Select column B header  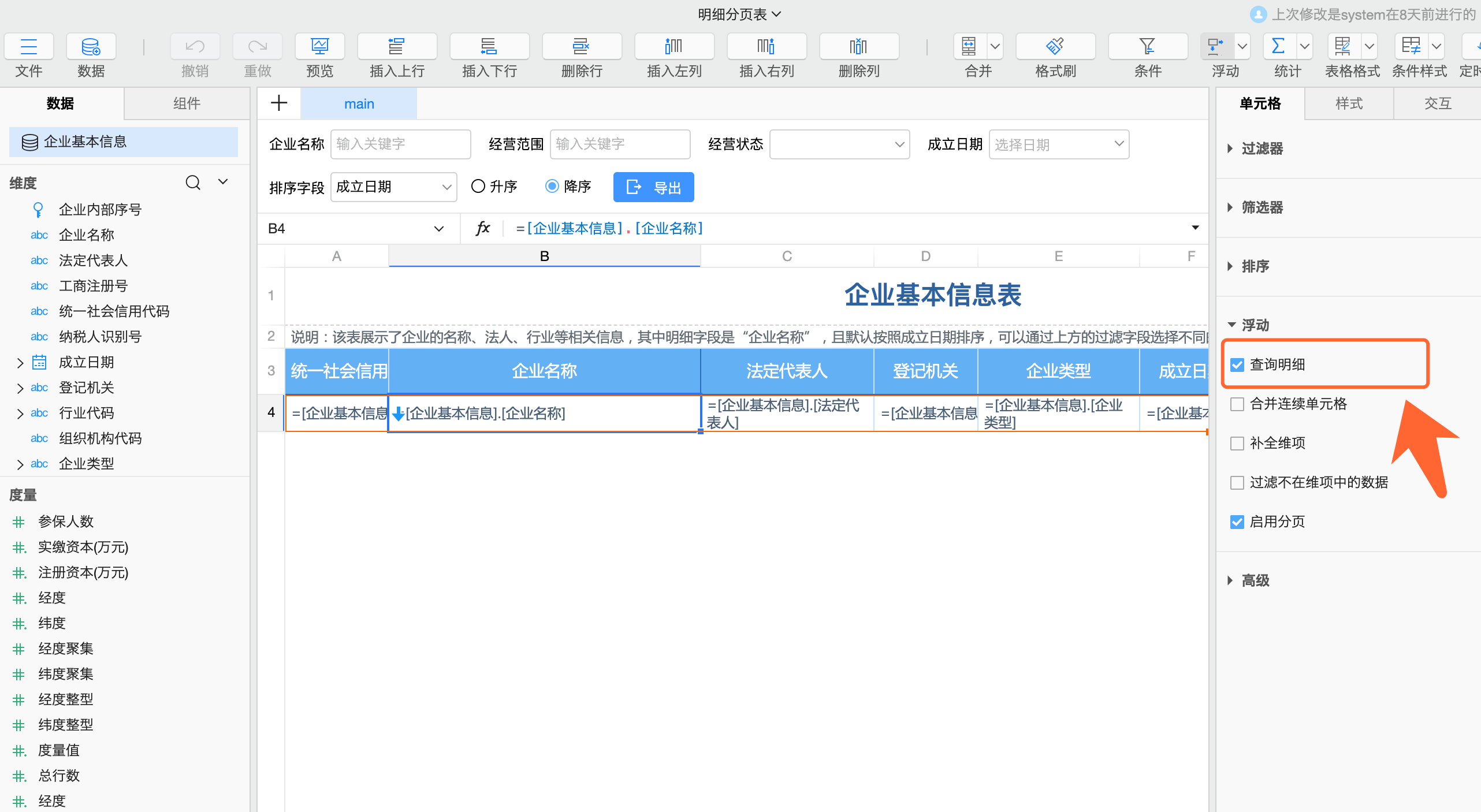(544, 256)
